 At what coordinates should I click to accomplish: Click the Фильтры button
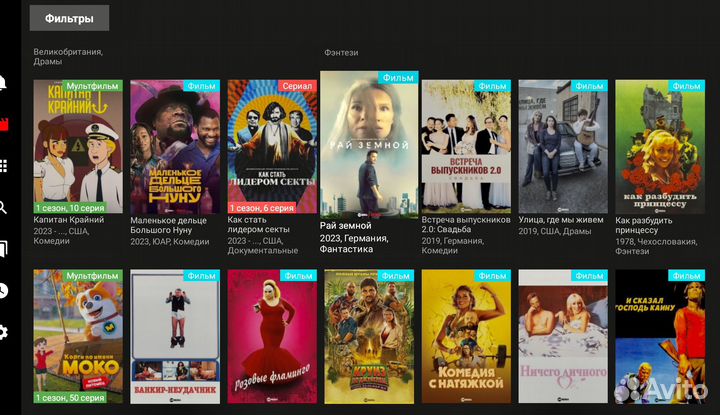click(x=69, y=18)
